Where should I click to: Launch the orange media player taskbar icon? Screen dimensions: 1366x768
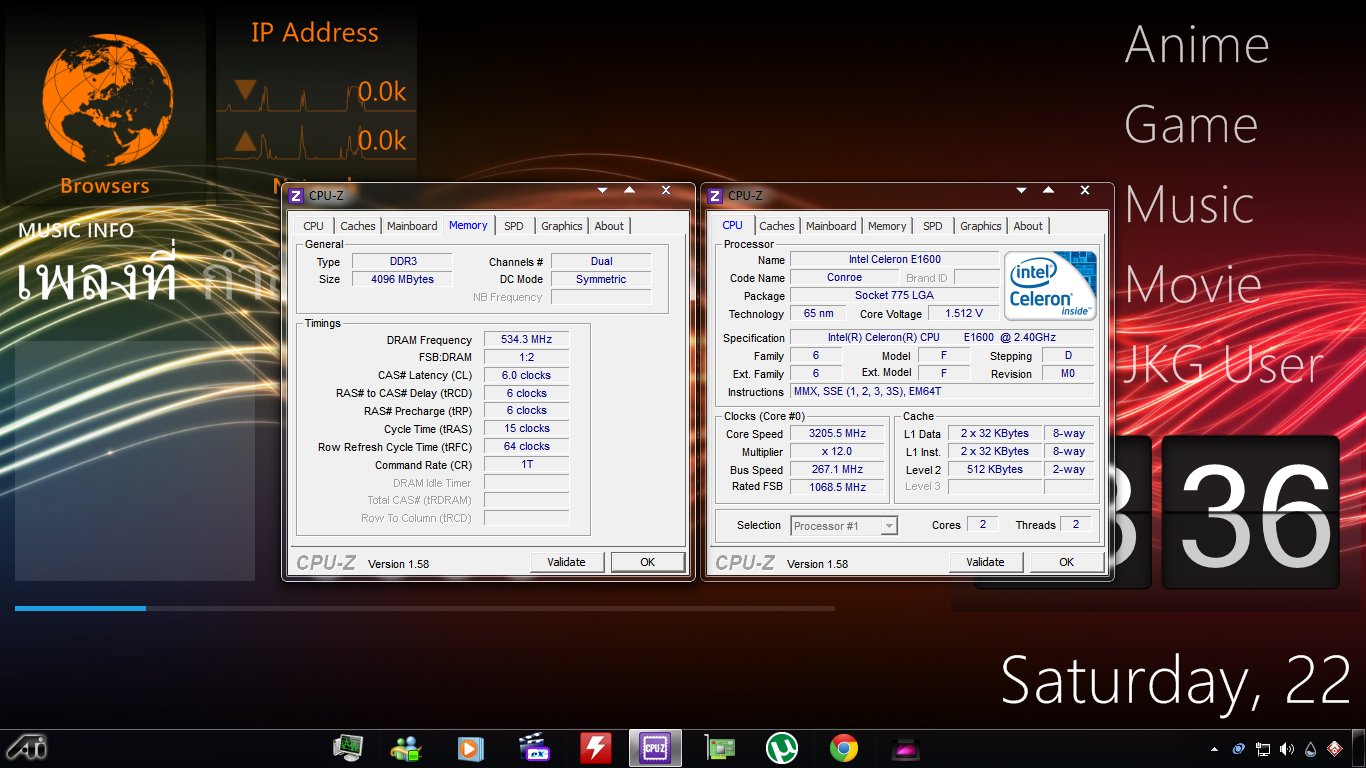coord(469,748)
